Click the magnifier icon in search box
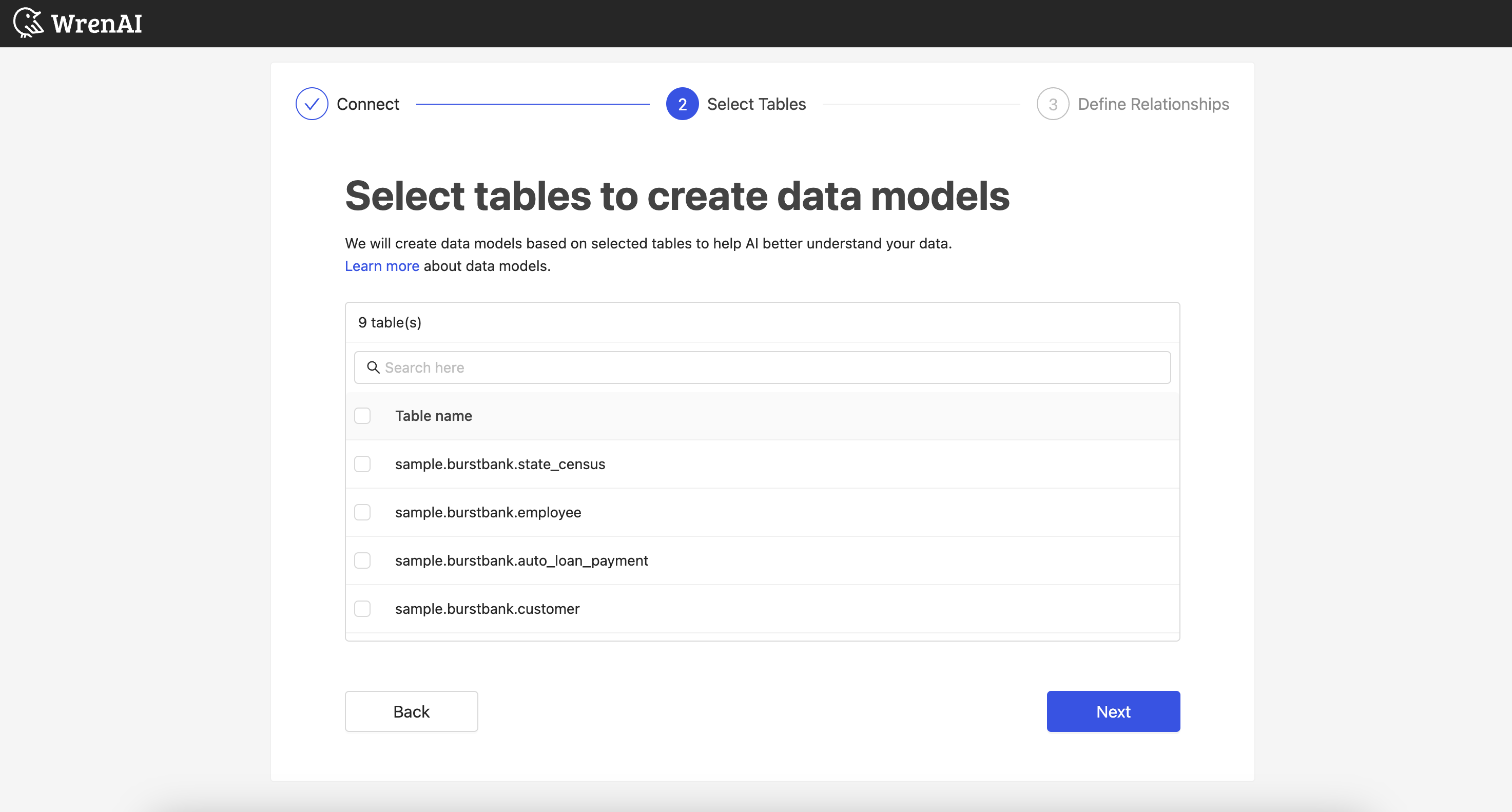Image resolution: width=1512 pixels, height=812 pixels. pyautogui.click(x=373, y=368)
